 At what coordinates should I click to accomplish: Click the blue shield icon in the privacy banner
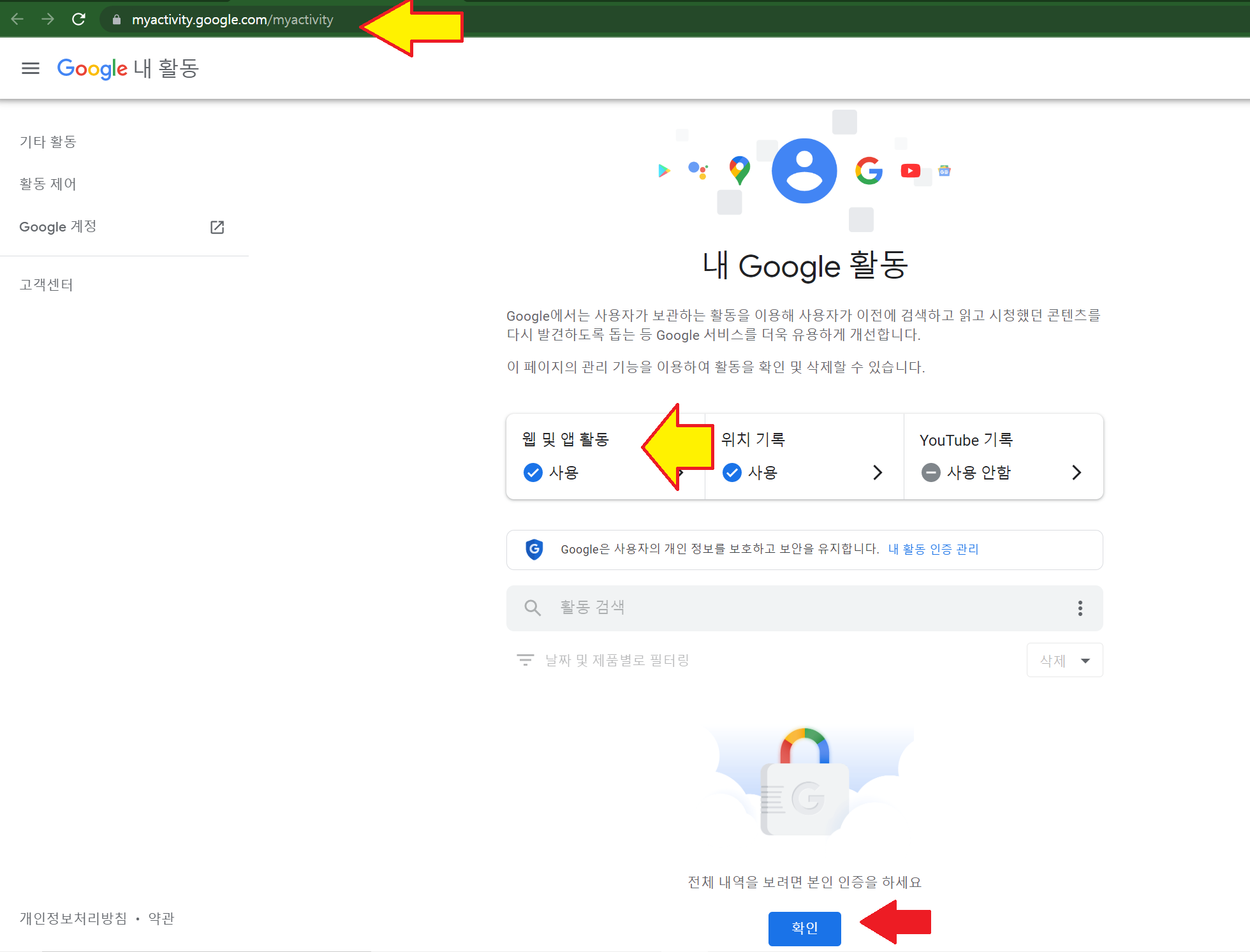coord(534,549)
